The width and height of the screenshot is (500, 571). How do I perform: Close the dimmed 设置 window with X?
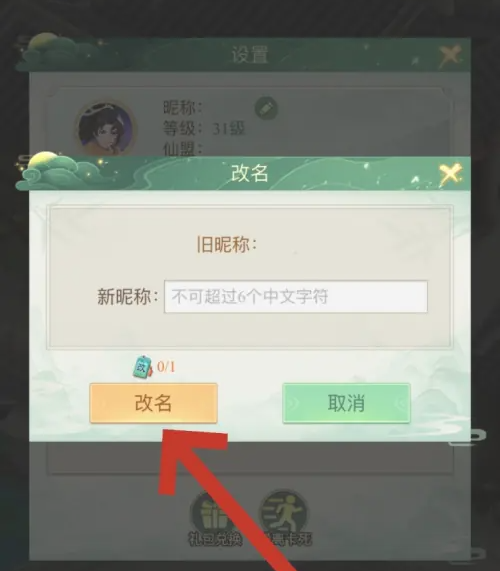click(x=450, y=56)
